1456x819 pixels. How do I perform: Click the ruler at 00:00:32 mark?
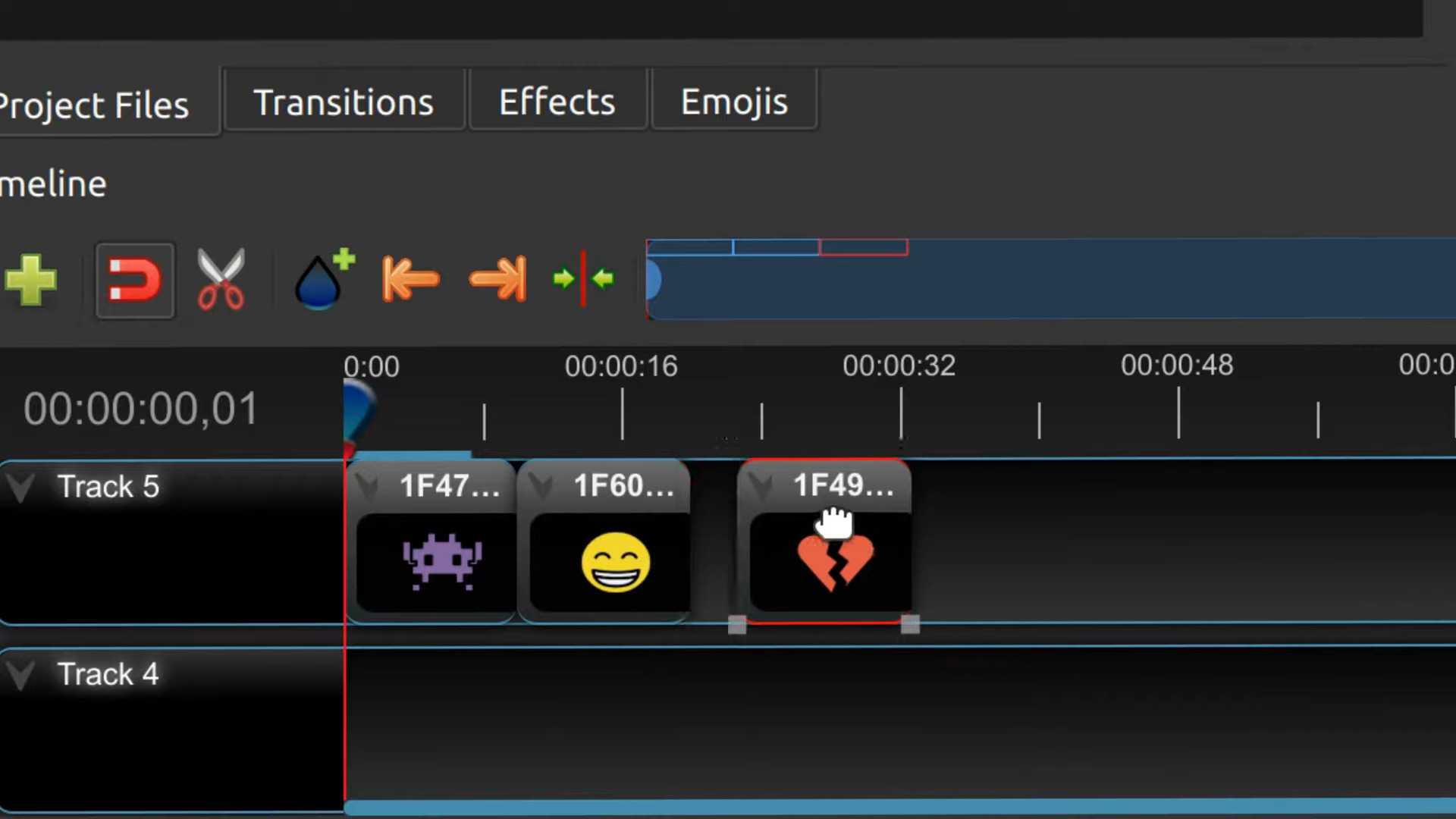[900, 413]
